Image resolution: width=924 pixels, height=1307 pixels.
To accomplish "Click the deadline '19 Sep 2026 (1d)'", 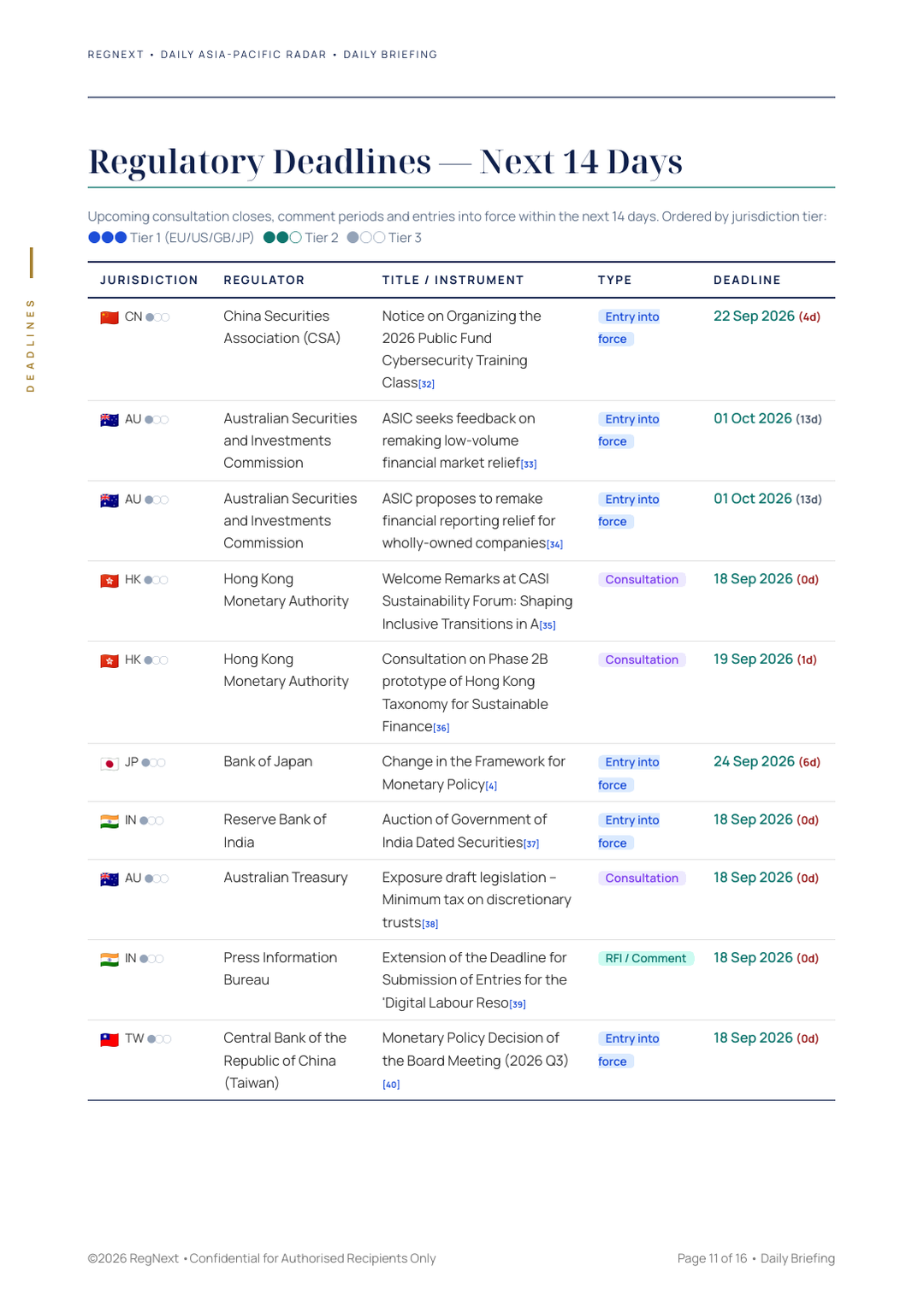I will click(766, 659).
